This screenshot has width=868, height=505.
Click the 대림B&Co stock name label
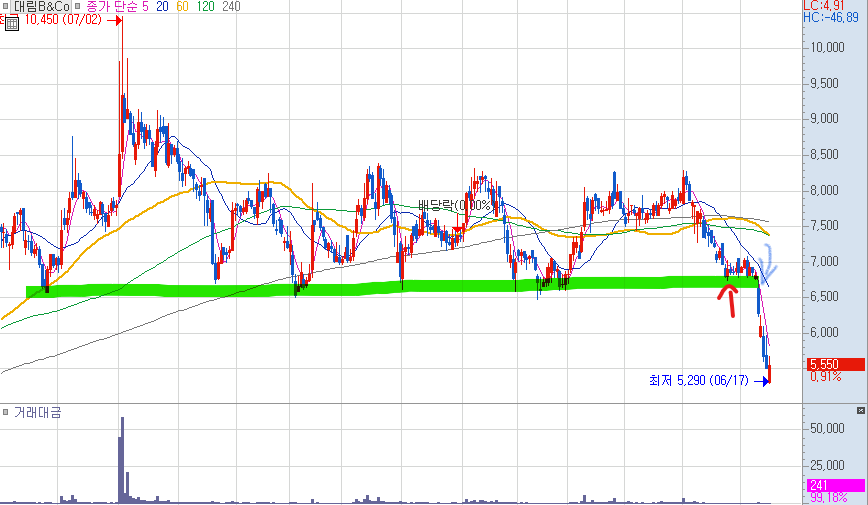tap(42, 7)
